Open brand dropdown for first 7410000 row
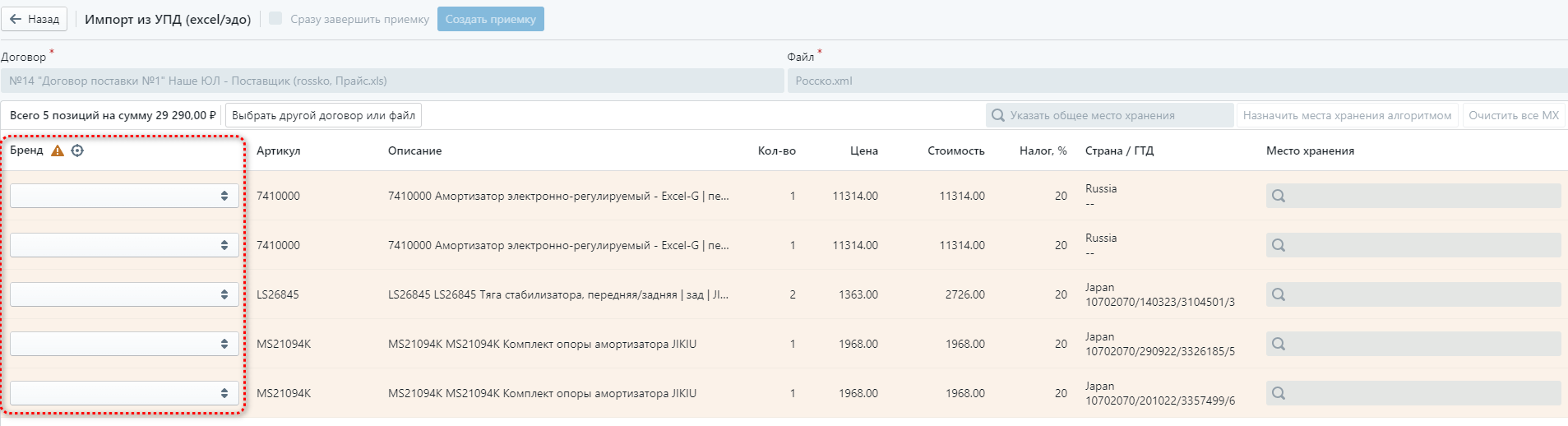This screenshot has width=1568, height=426. tap(124, 196)
